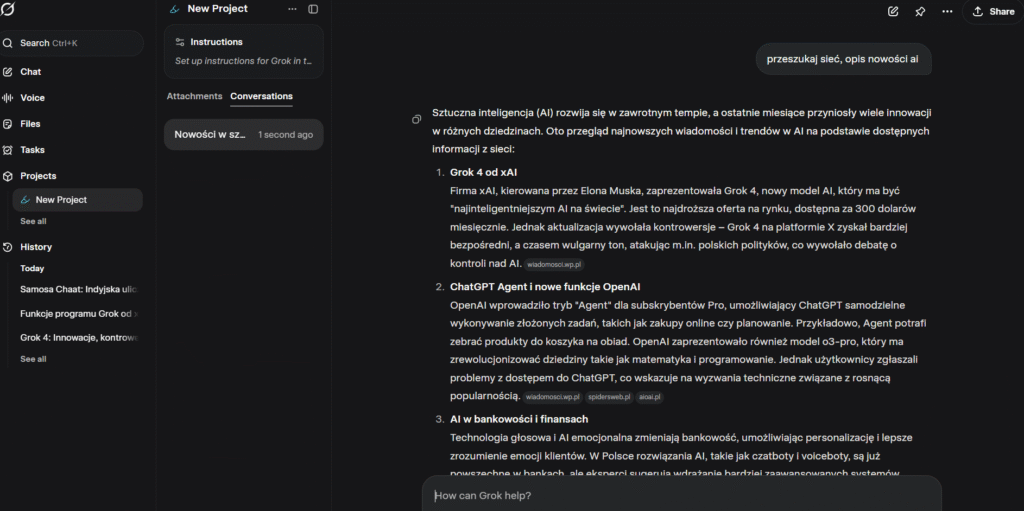
Task: Open Samosa Chaat conversation in history
Action: pos(78,289)
